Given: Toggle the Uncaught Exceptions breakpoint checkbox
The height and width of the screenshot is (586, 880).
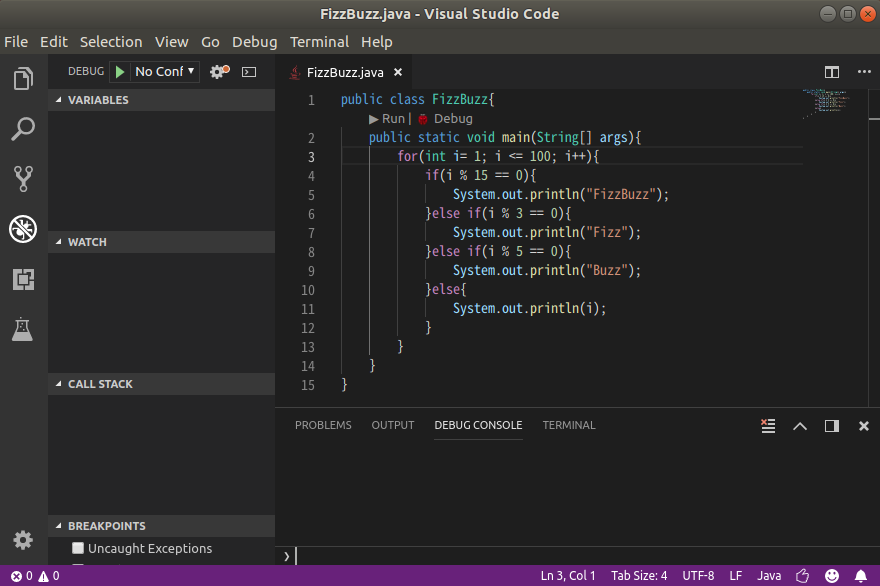Looking at the screenshot, I should pos(78,548).
